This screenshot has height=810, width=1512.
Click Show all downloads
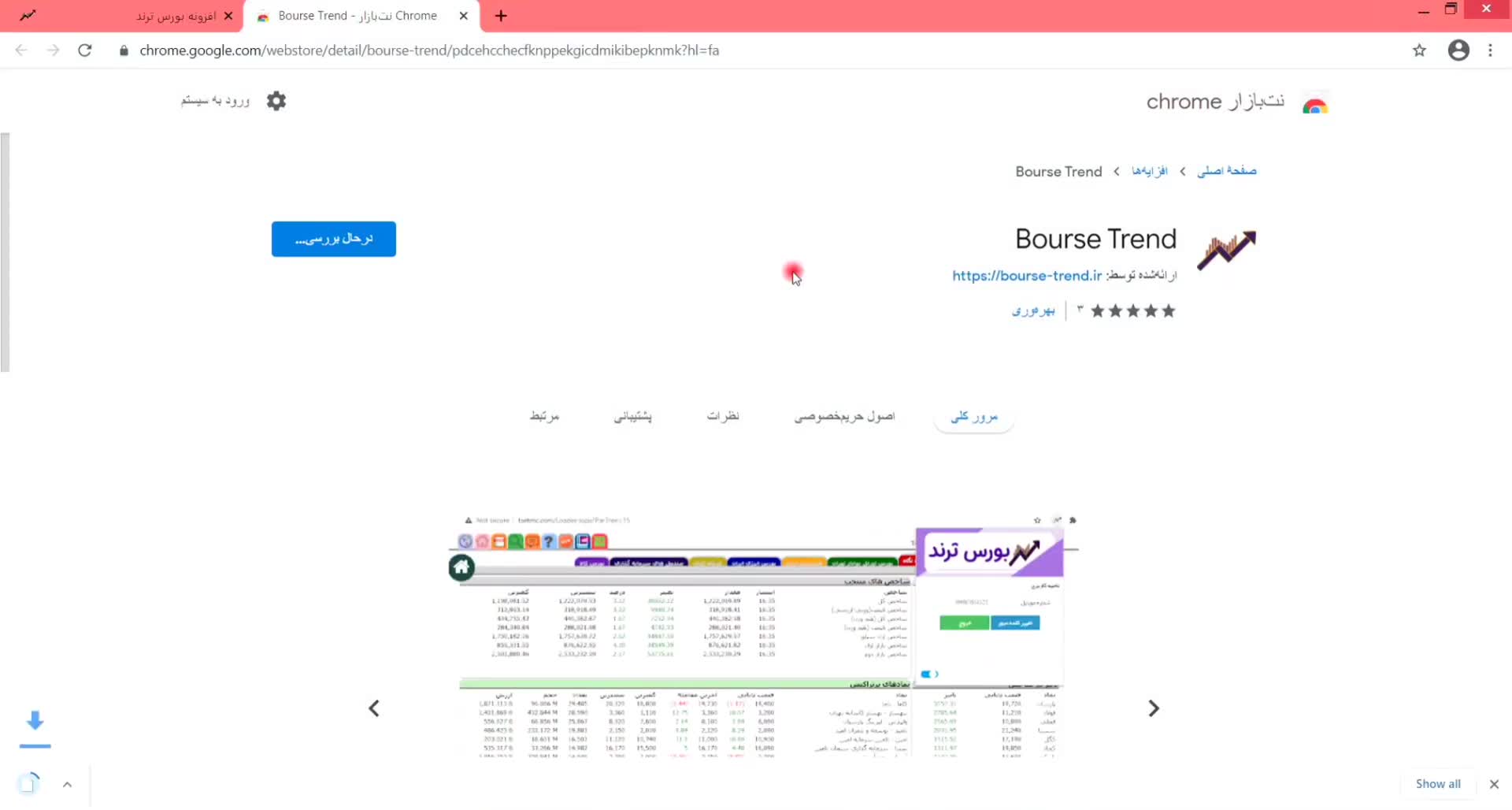[x=1437, y=784]
